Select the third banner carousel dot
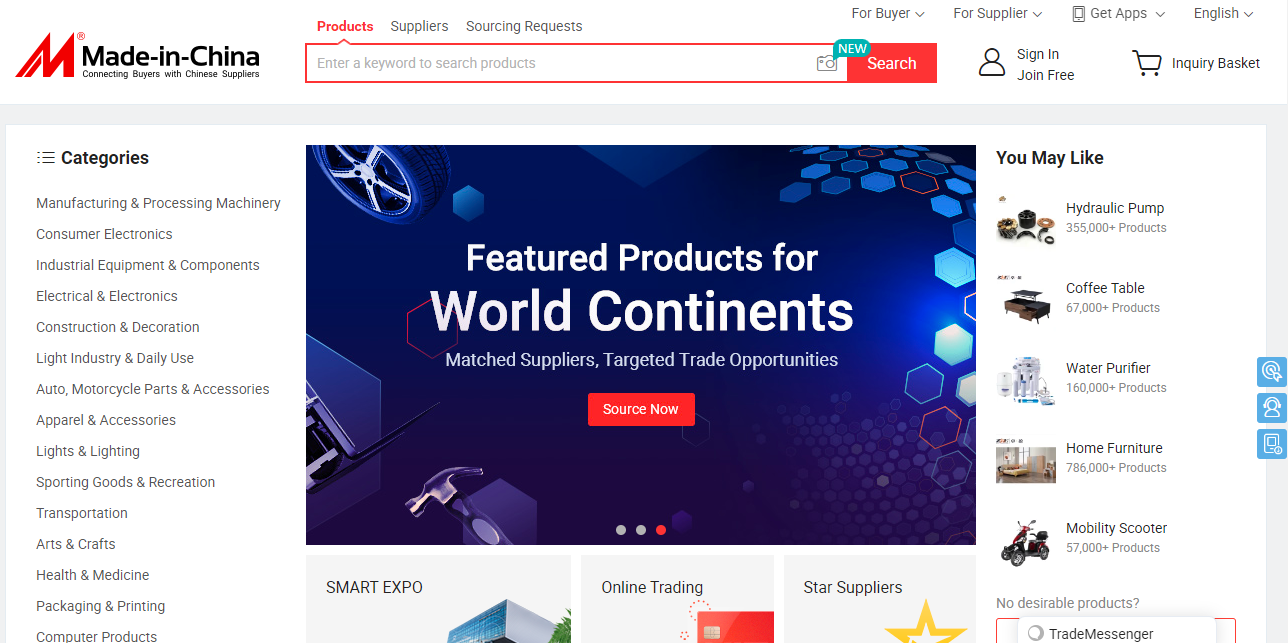The image size is (1288, 643). pyautogui.click(x=661, y=530)
